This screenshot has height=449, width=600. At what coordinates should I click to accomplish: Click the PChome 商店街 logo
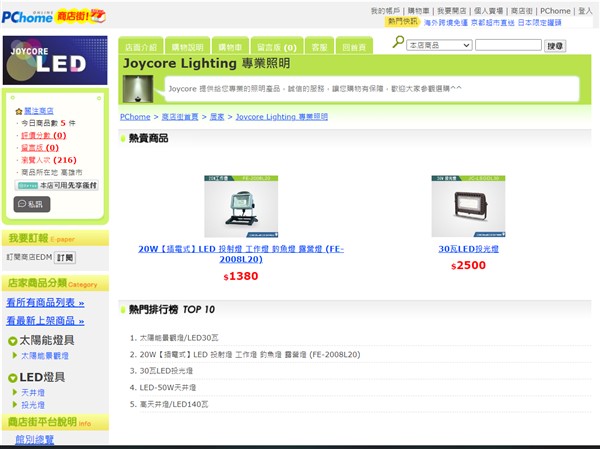coord(54,16)
